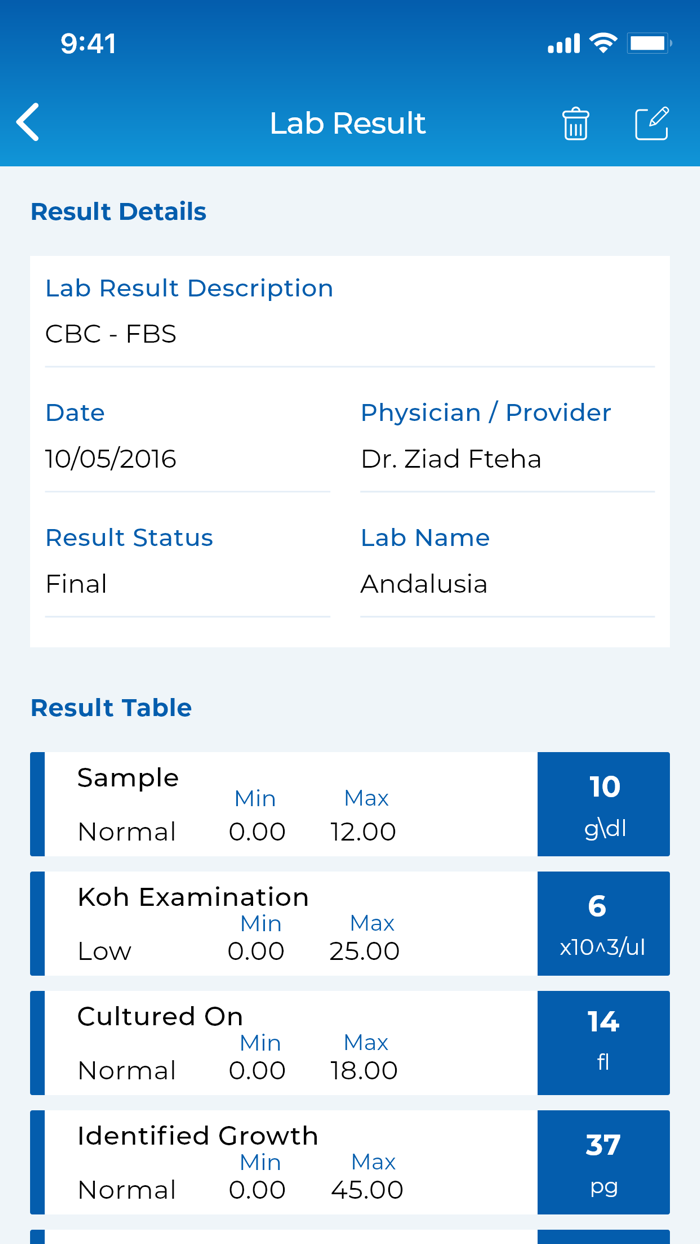Viewport: 700px width, 1244px height.
Task: Open the edit pencil icon
Action: point(652,123)
